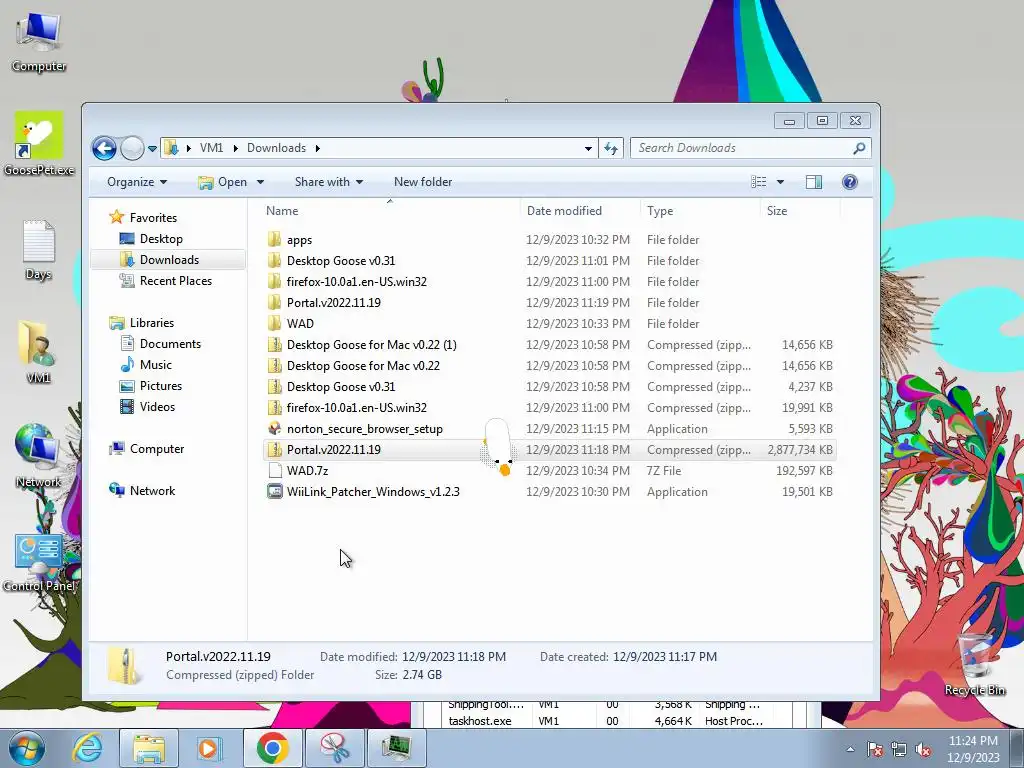This screenshot has width=1024, height=768.
Task: Open the view options dropdown arrow
Action: 780,182
